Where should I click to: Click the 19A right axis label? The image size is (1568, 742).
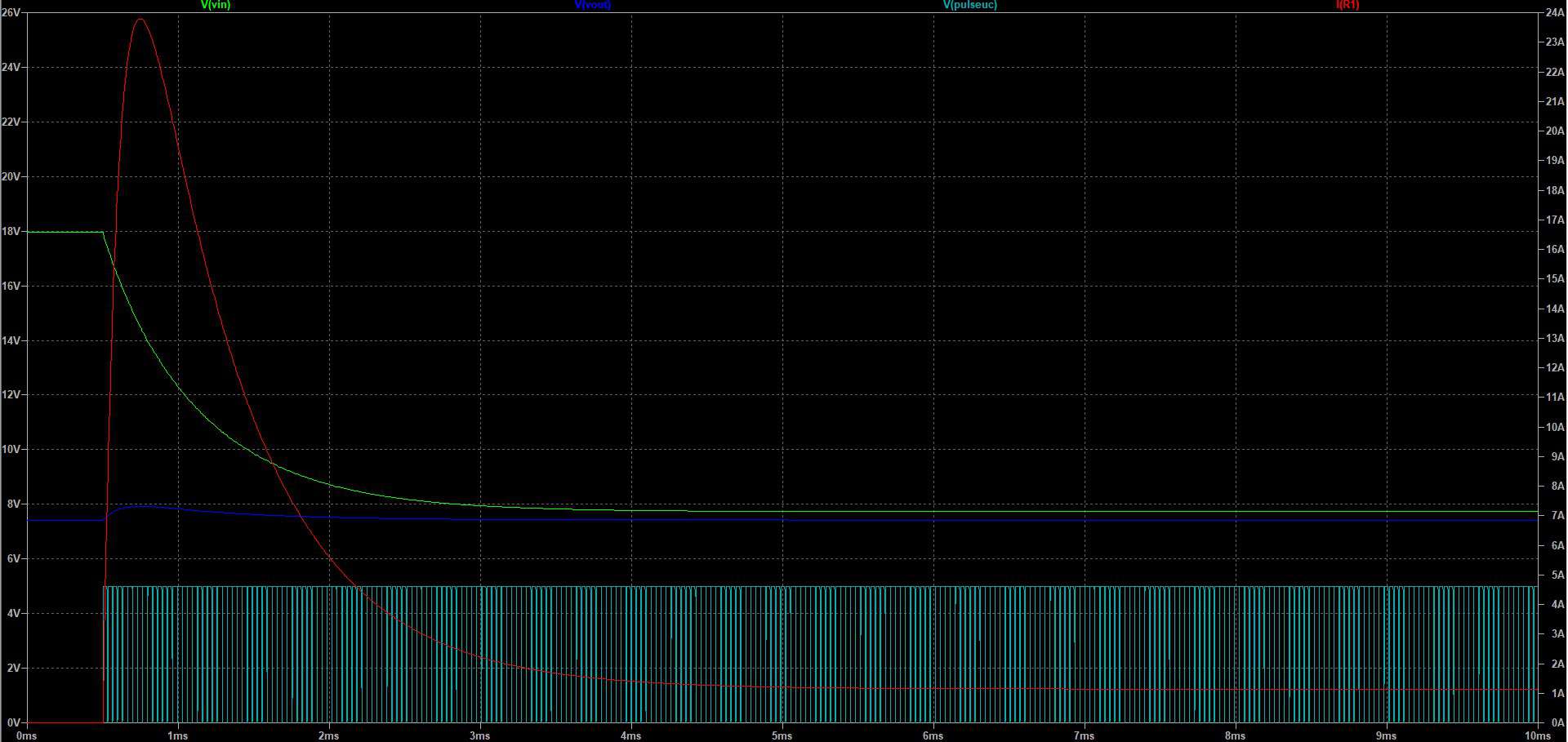click(x=1555, y=160)
